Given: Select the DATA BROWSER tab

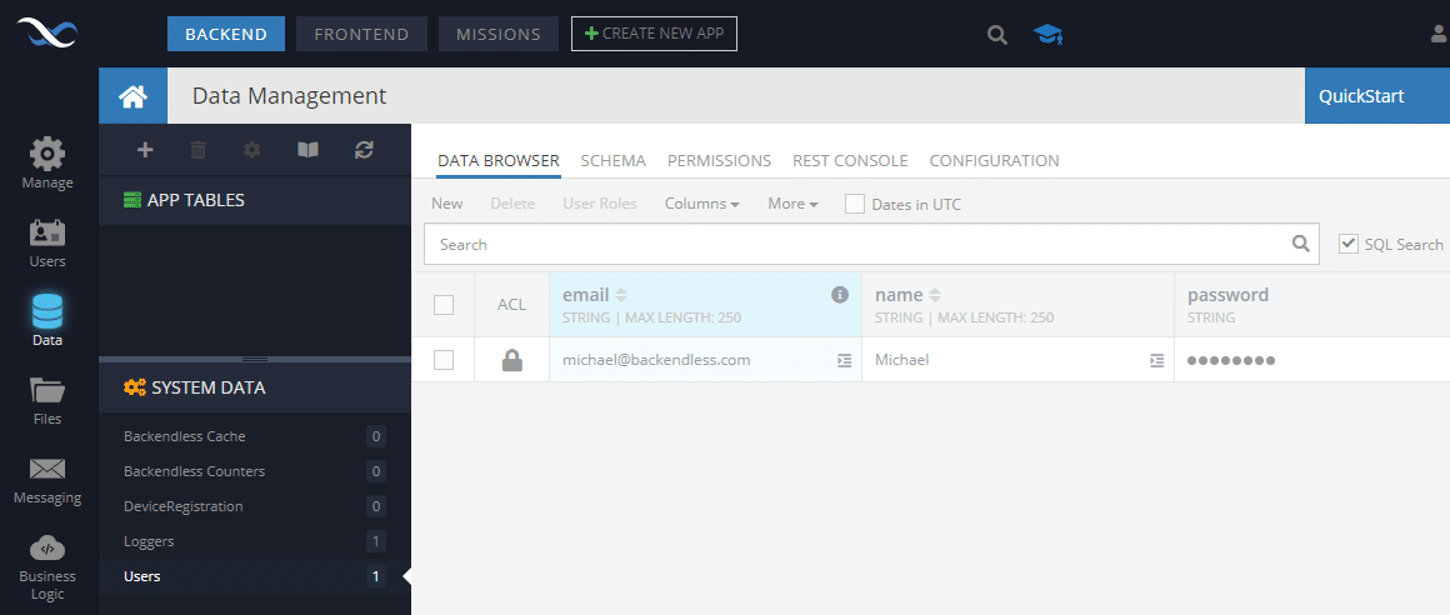Looking at the screenshot, I should (x=499, y=161).
